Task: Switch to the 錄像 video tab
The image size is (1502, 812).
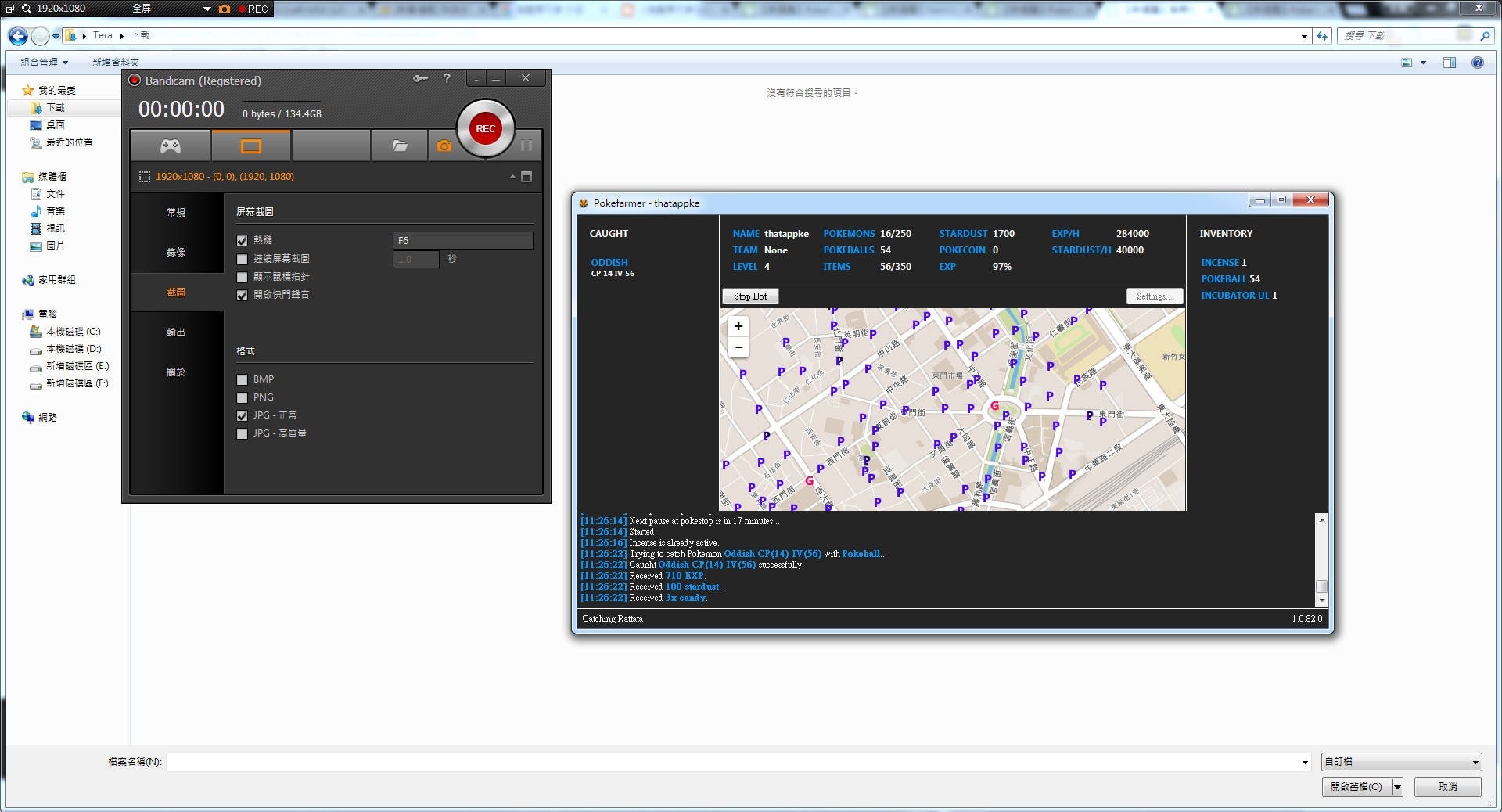Action: (176, 252)
